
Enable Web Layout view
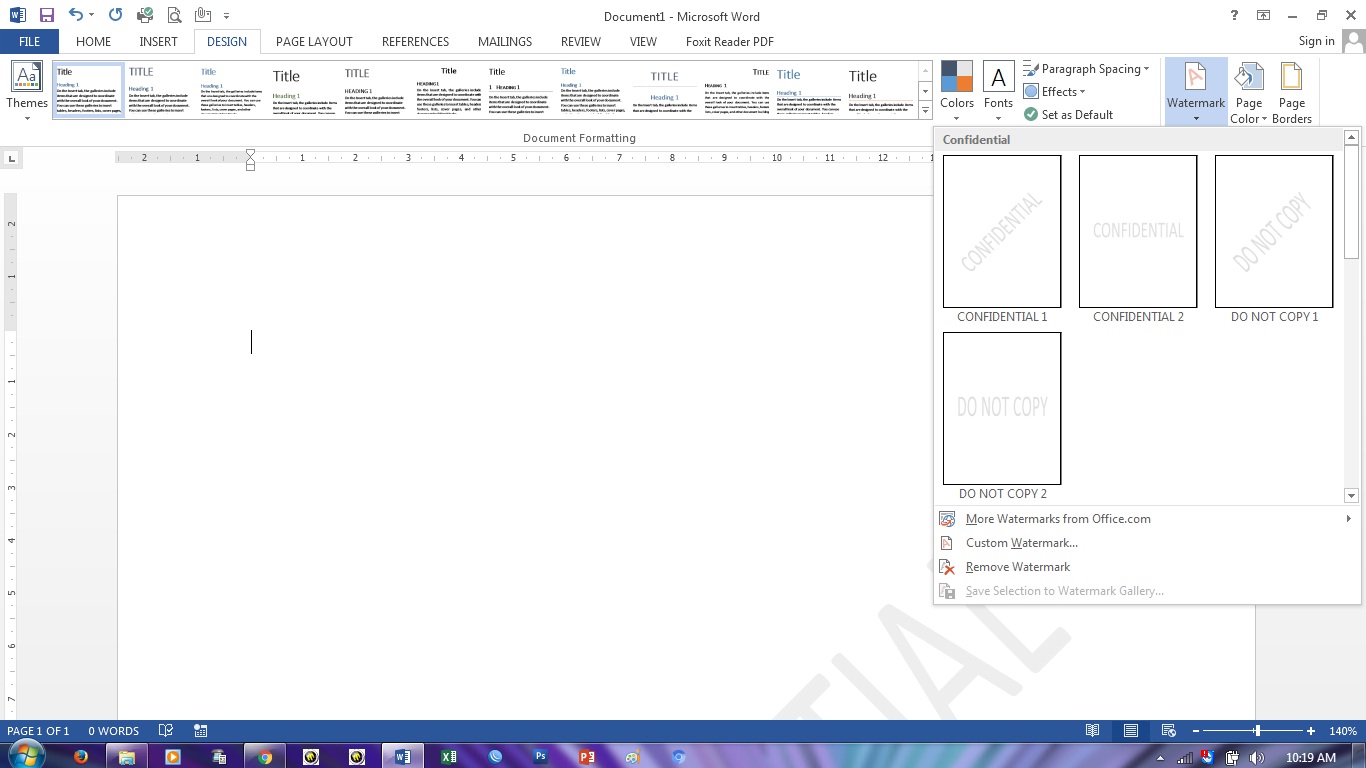(x=1168, y=730)
